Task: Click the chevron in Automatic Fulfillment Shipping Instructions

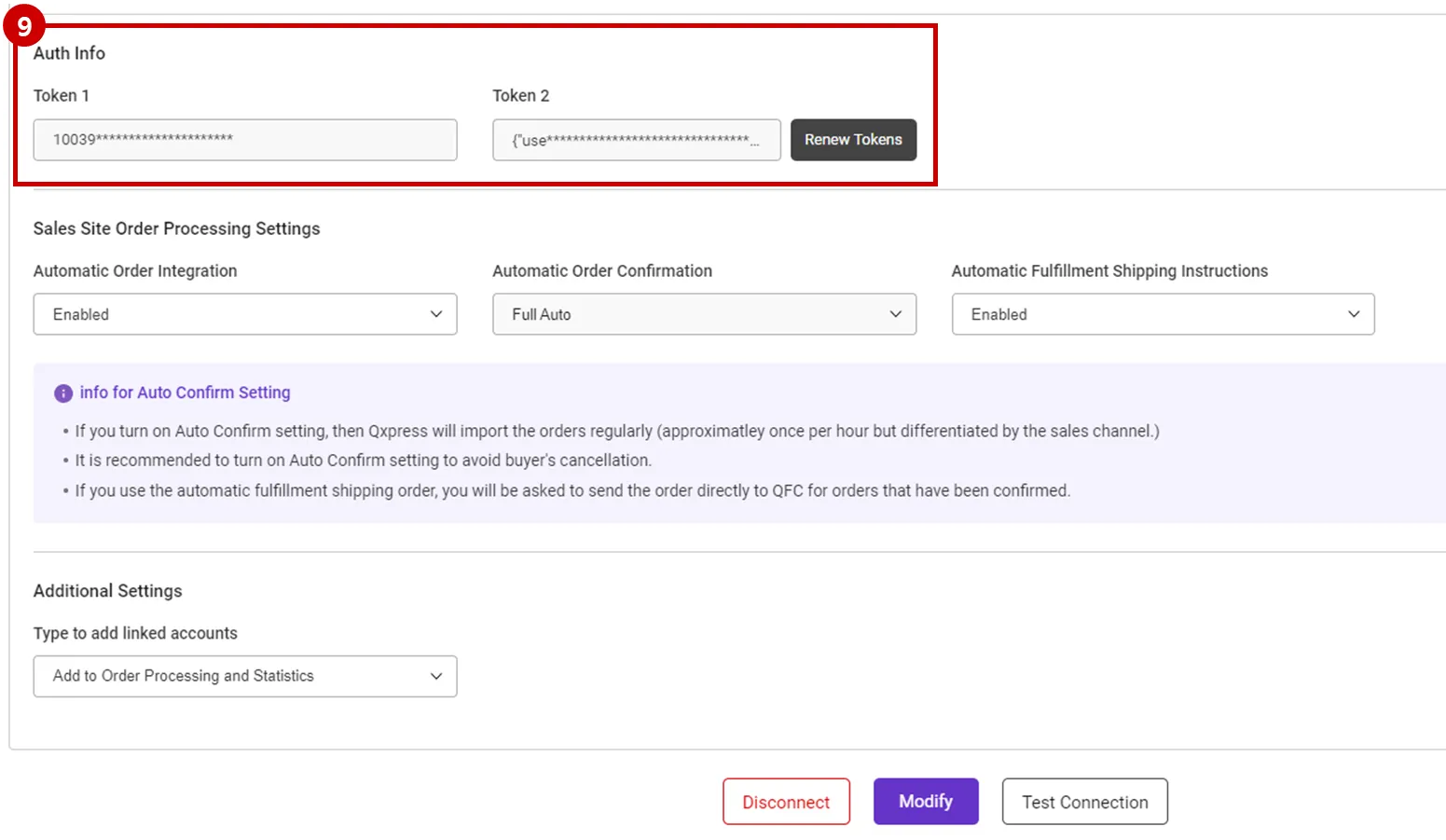Action: pyautogui.click(x=1354, y=314)
